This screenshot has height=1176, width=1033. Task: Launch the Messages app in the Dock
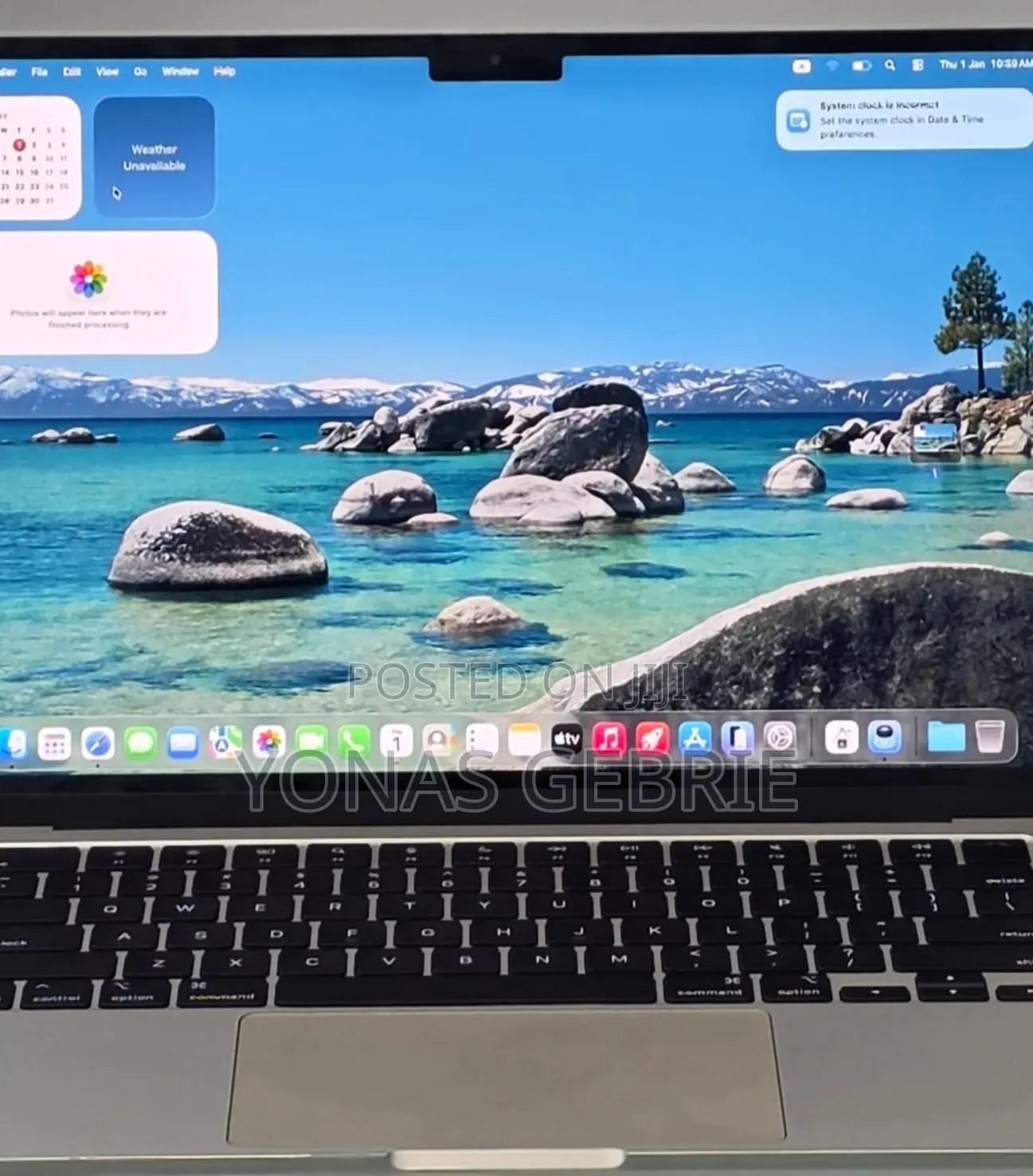pyautogui.click(x=140, y=743)
